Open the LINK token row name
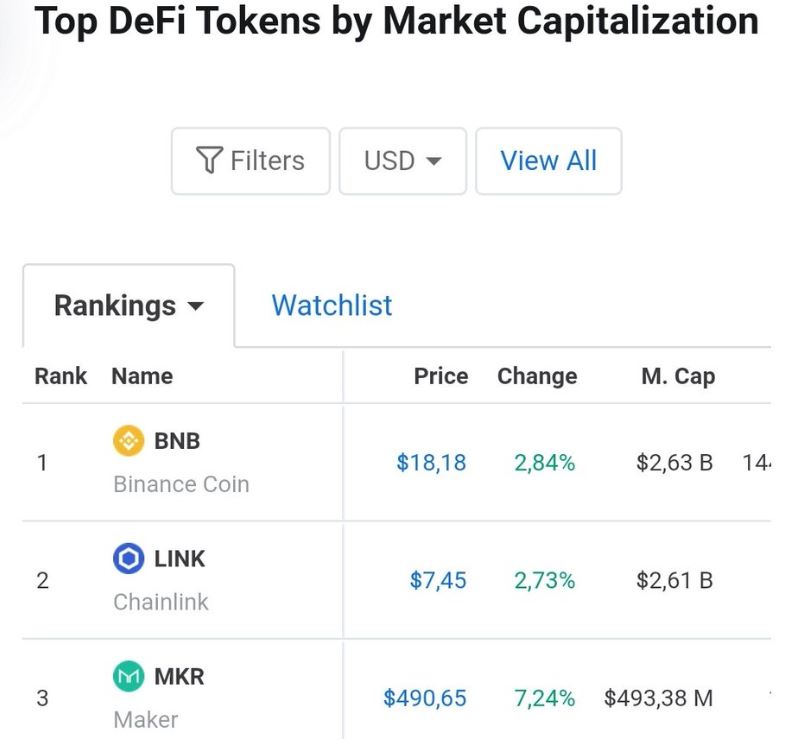 coord(179,559)
